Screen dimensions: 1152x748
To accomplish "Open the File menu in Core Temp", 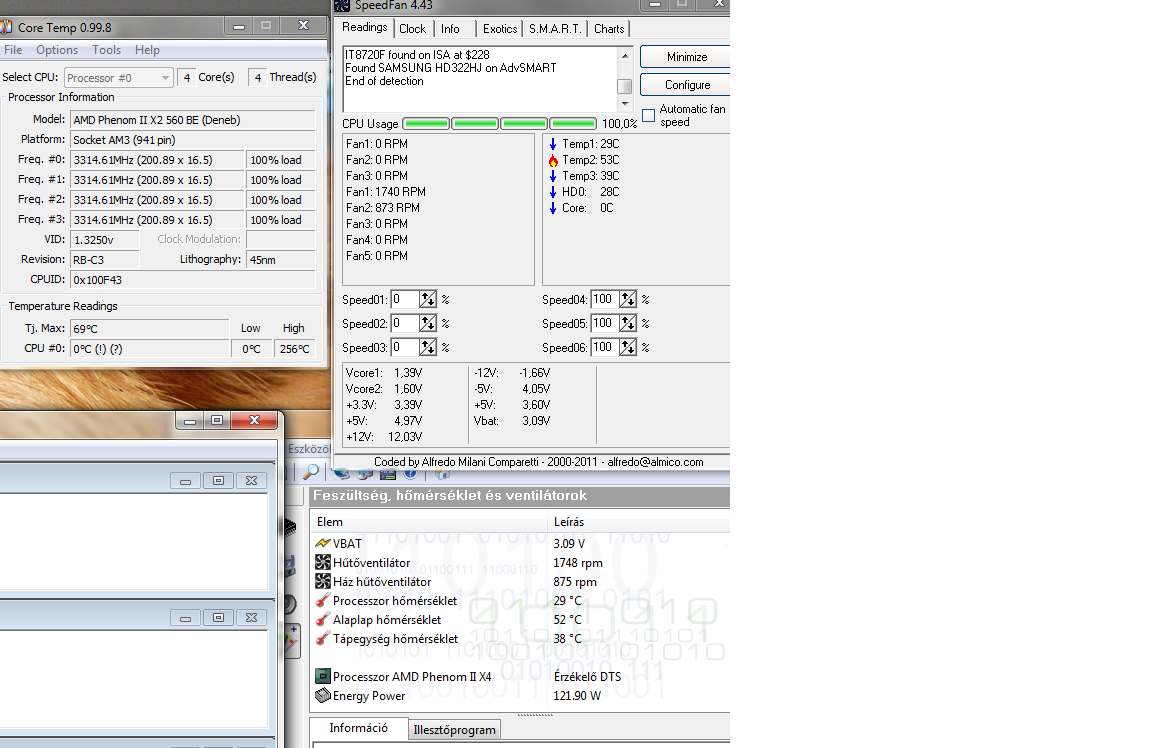I will tap(13, 50).
